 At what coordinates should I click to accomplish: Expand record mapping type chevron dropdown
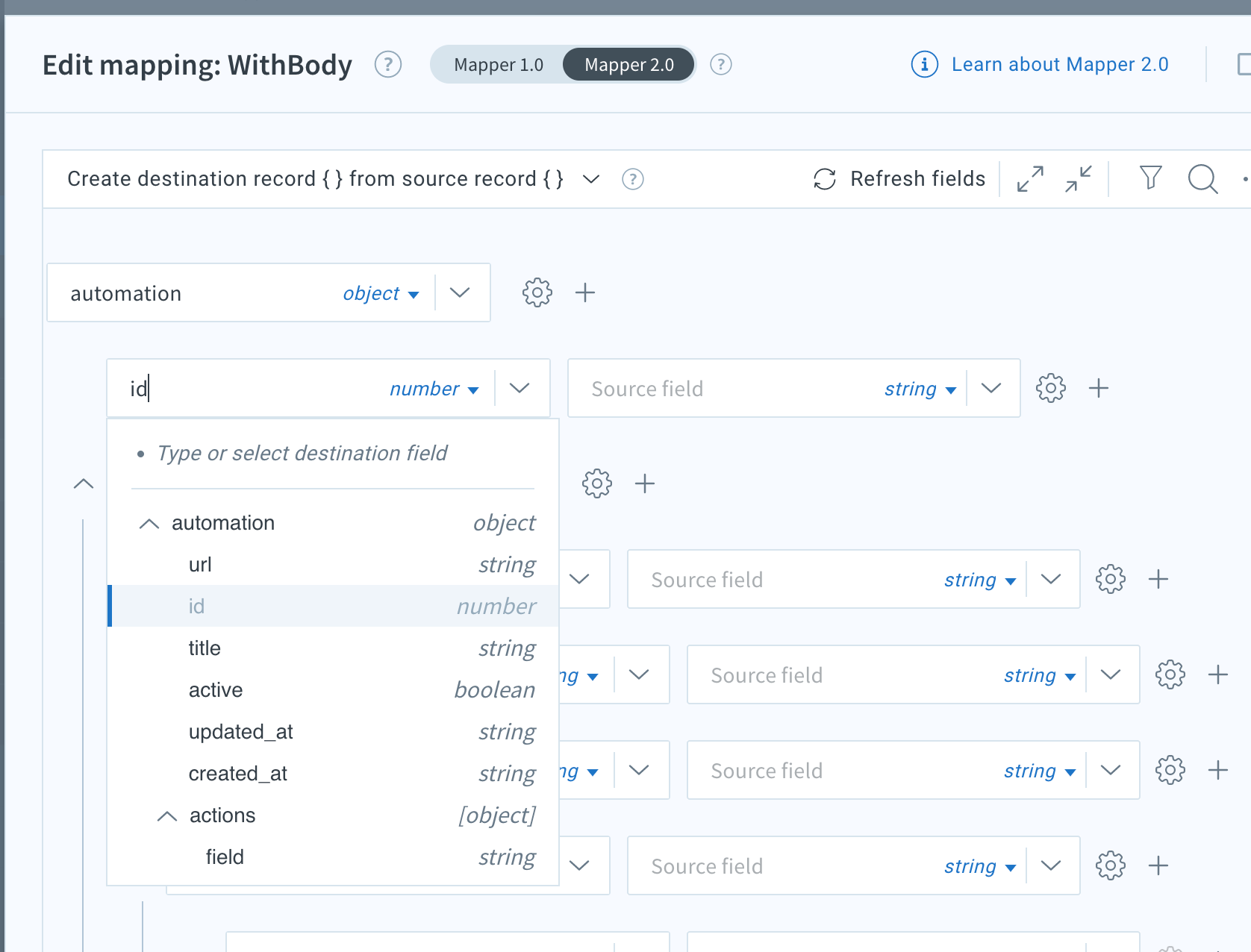pyautogui.click(x=591, y=179)
